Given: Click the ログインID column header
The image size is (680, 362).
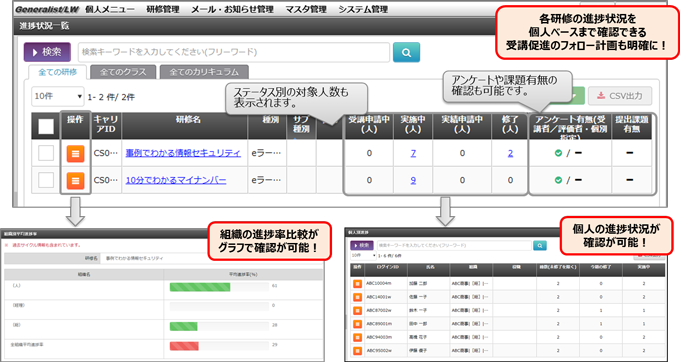Looking at the screenshot, I should 386,269.
